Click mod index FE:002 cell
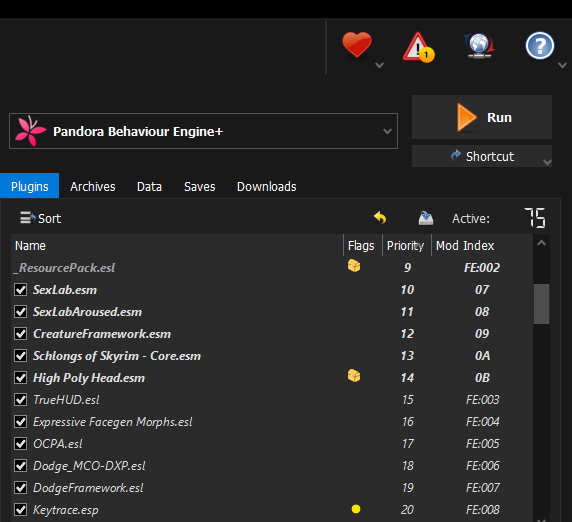 point(482,267)
